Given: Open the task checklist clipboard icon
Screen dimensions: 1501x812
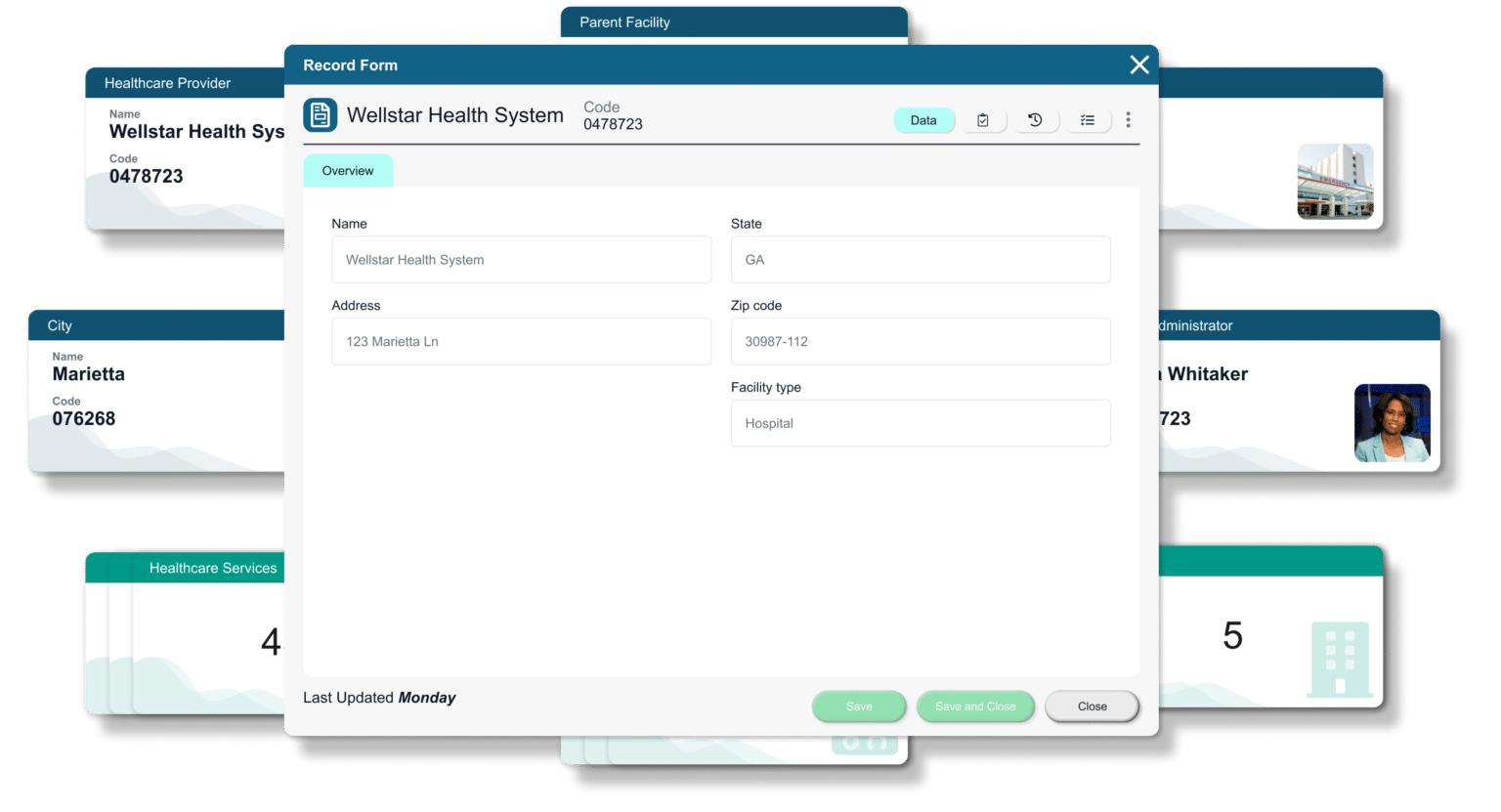Looking at the screenshot, I should (x=984, y=119).
